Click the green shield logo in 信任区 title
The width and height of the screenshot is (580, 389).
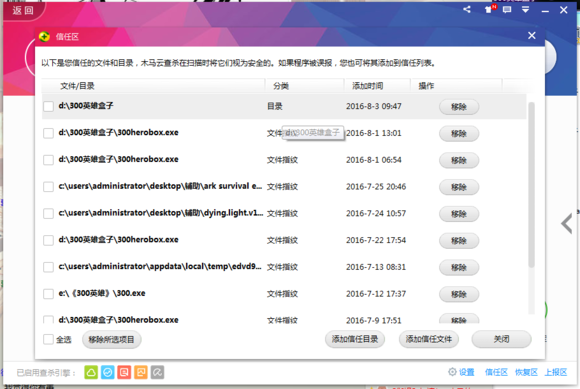tap(44, 36)
